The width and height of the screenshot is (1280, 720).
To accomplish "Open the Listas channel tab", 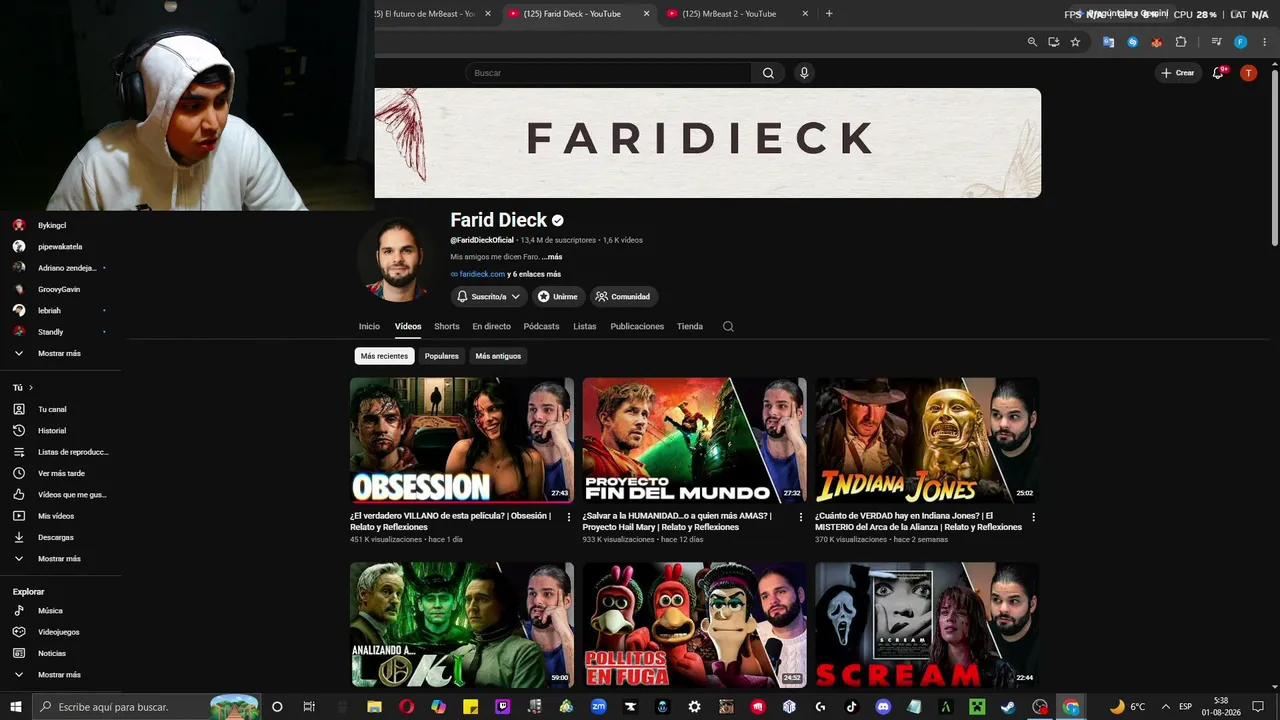I will tap(585, 327).
